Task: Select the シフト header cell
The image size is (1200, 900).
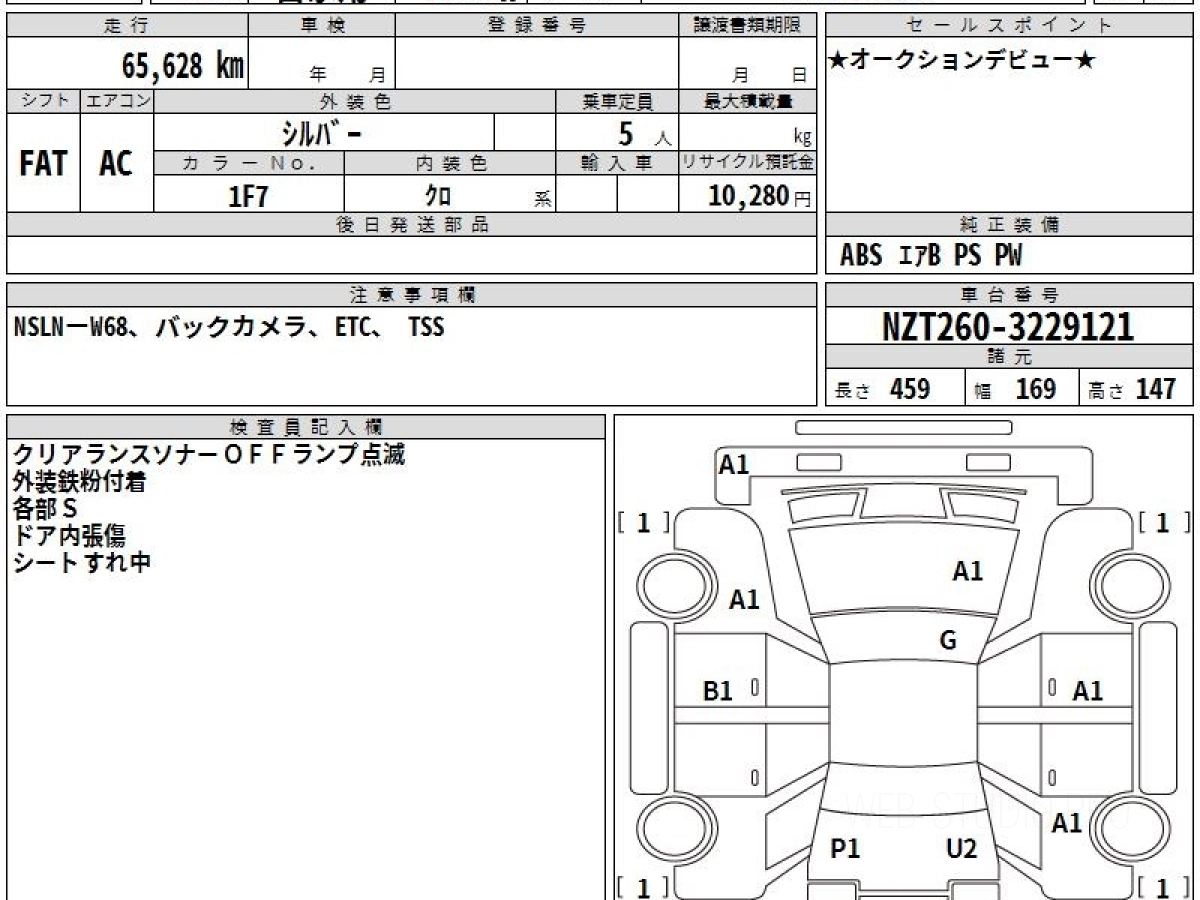Action: 44,101
